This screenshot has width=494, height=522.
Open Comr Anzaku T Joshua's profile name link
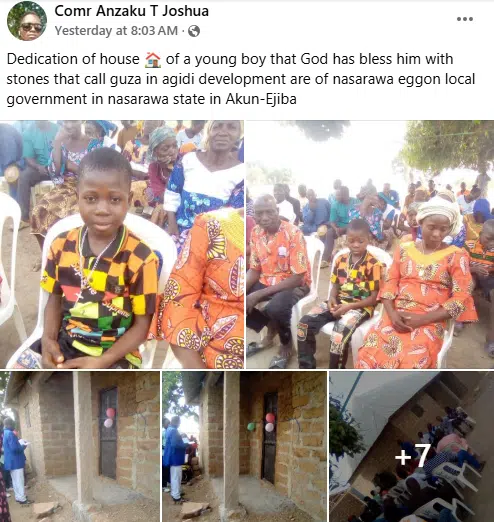[x=131, y=11]
